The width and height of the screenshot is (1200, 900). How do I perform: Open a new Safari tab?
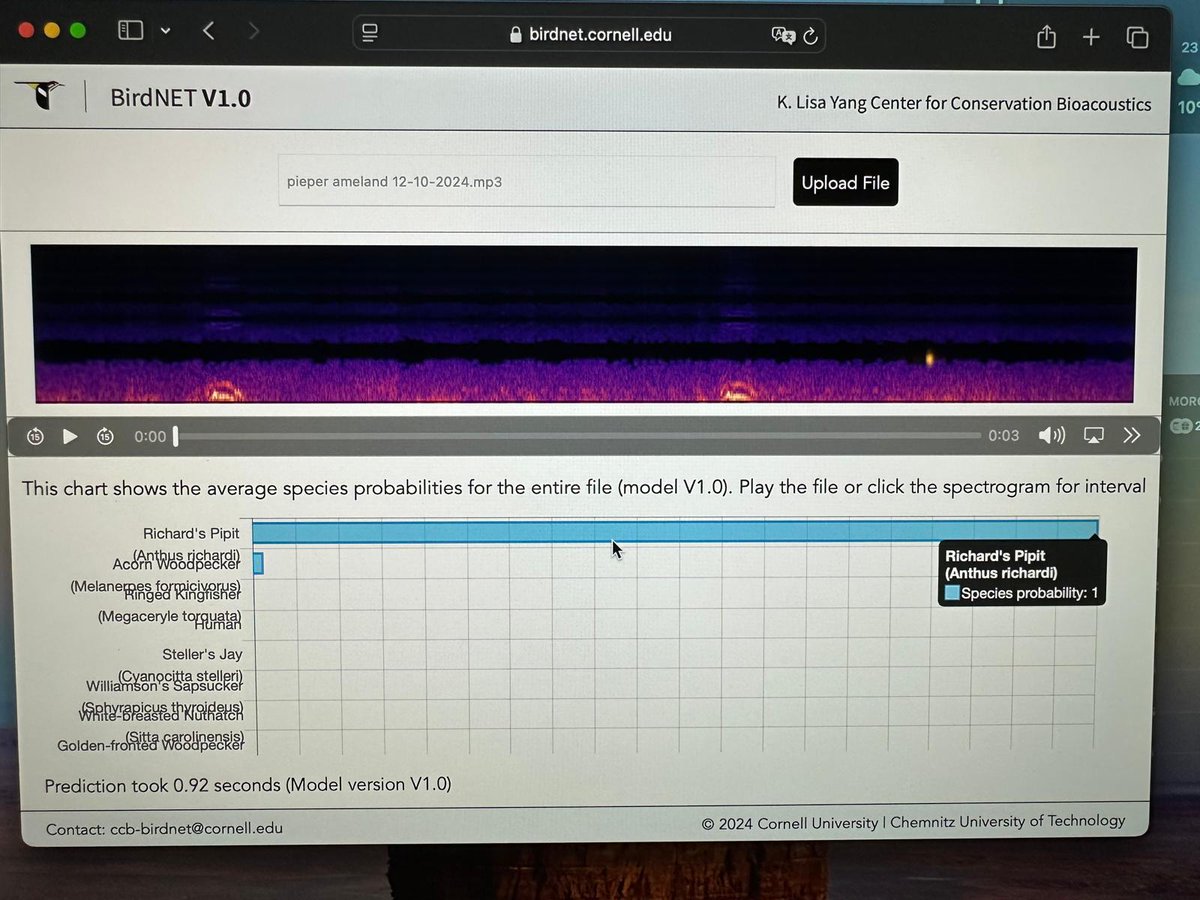(x=1091, y=37)
